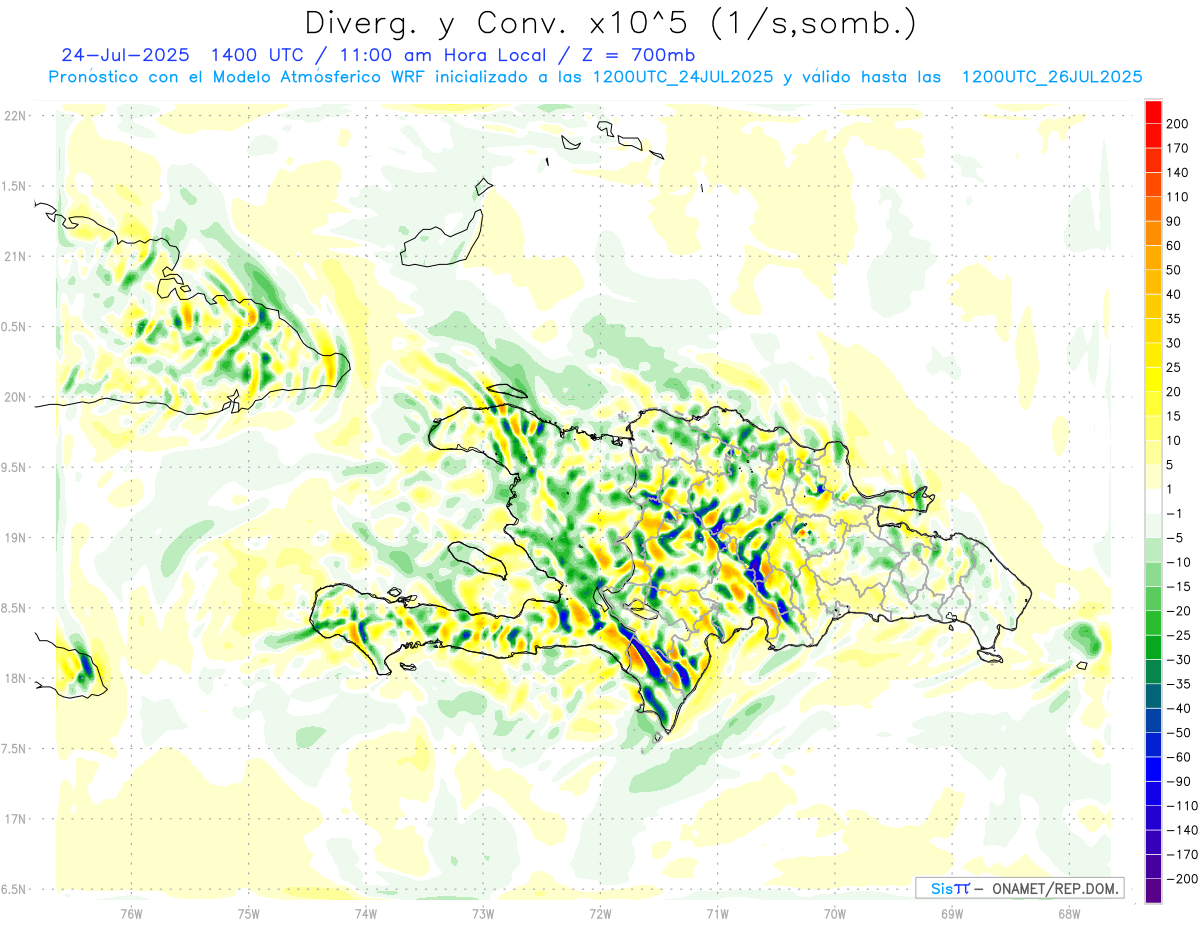This screenshot has width=1200, height=927.
Task: Click the longitude label "69W"
Action: (x=951, y=912)
